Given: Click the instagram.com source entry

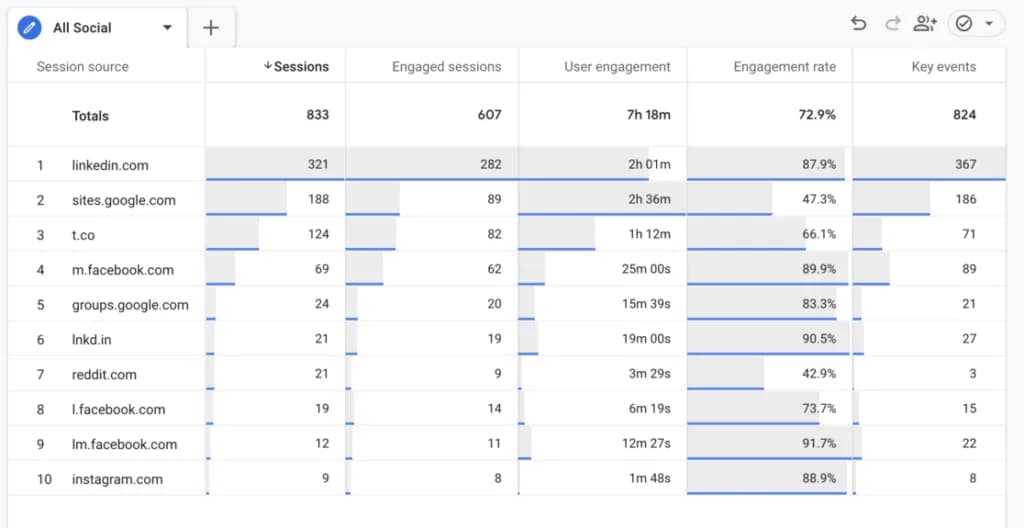Looking at the screenshot, I should [117, 479].
